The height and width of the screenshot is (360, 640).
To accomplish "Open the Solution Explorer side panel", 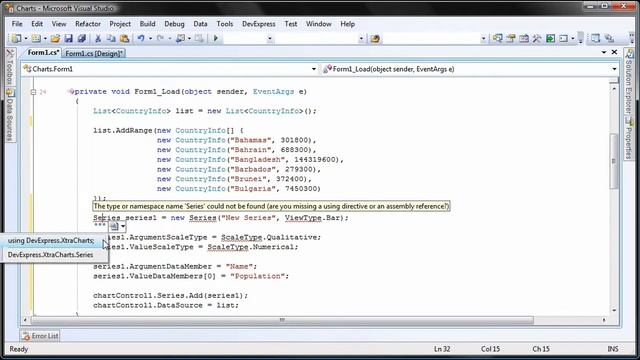I will (629, 81).
